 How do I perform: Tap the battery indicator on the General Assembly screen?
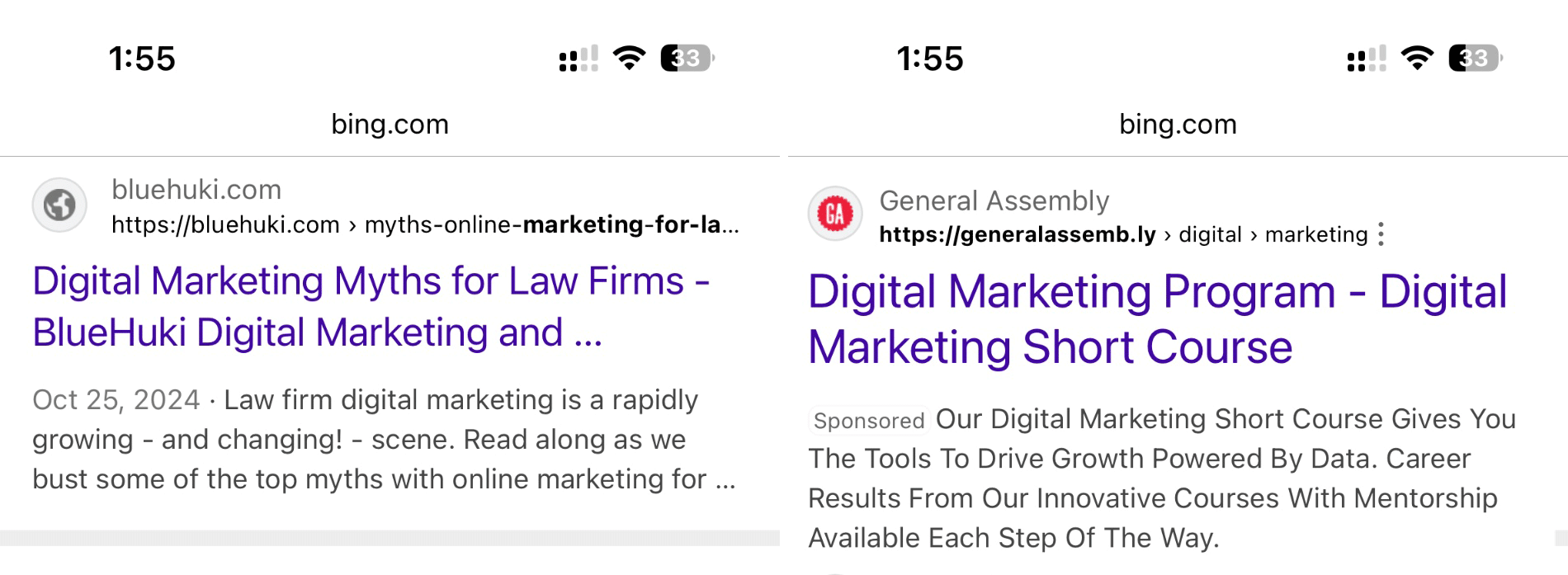click(1475, 59)
